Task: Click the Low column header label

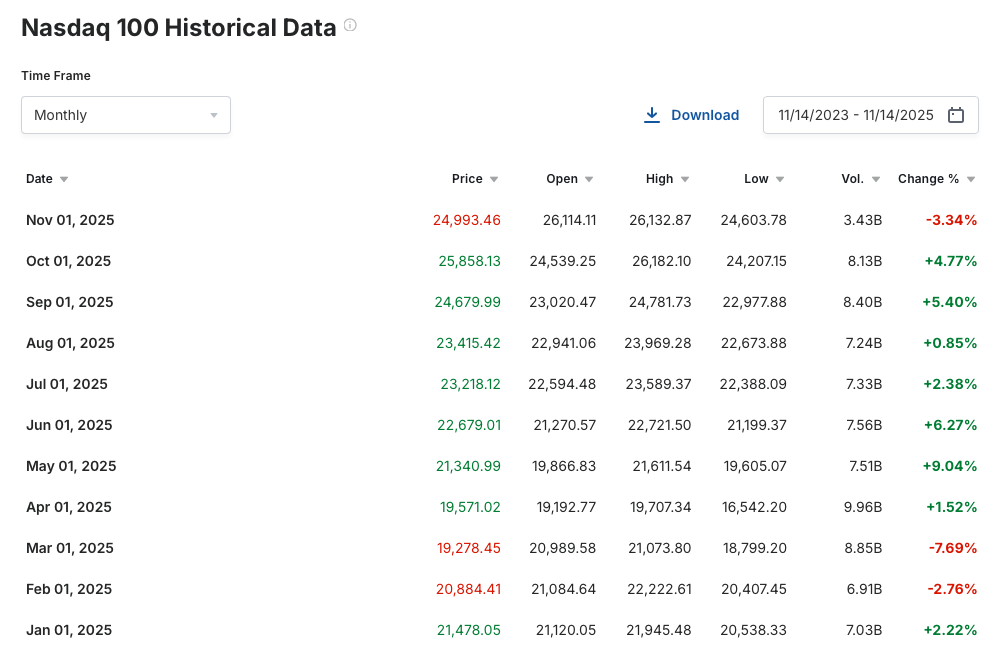Action: pos(756,179)
